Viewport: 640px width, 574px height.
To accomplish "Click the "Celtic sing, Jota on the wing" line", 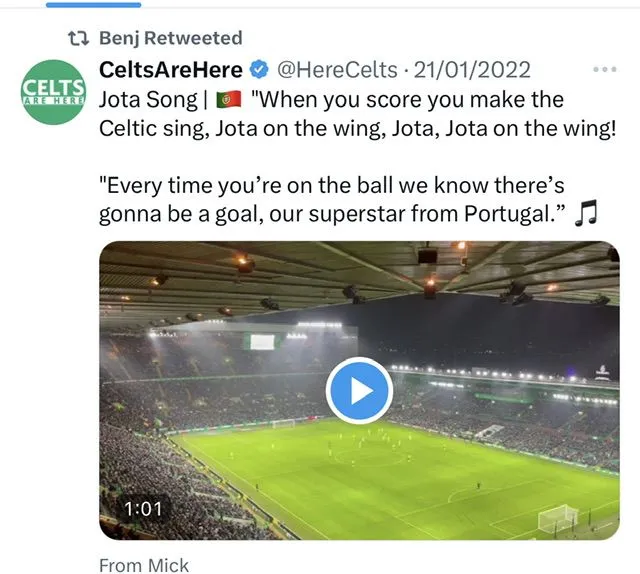I will coord(358,129).
